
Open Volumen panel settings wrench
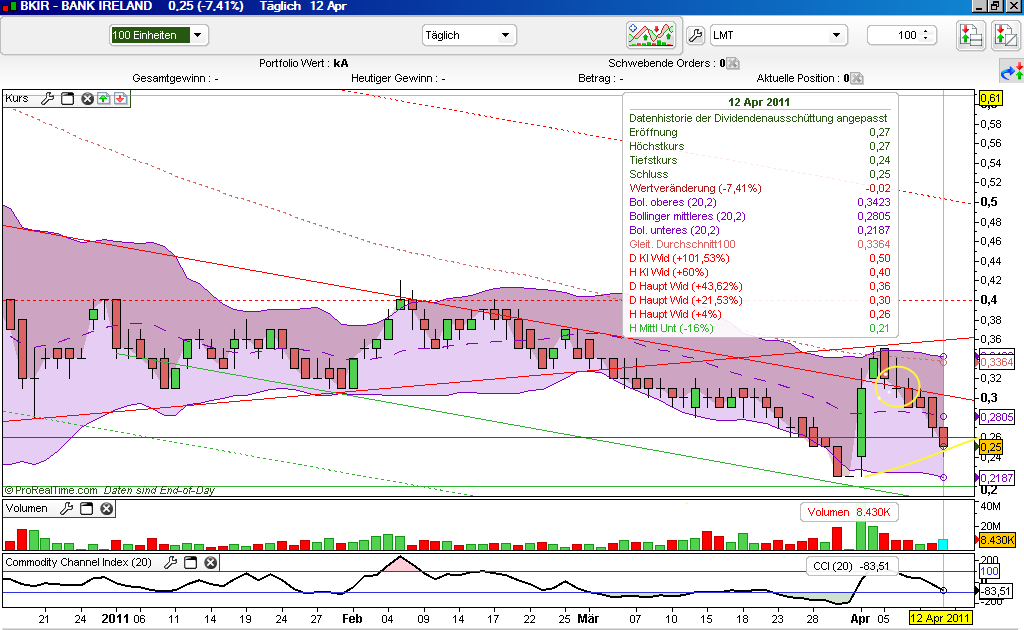click(67, 509)
